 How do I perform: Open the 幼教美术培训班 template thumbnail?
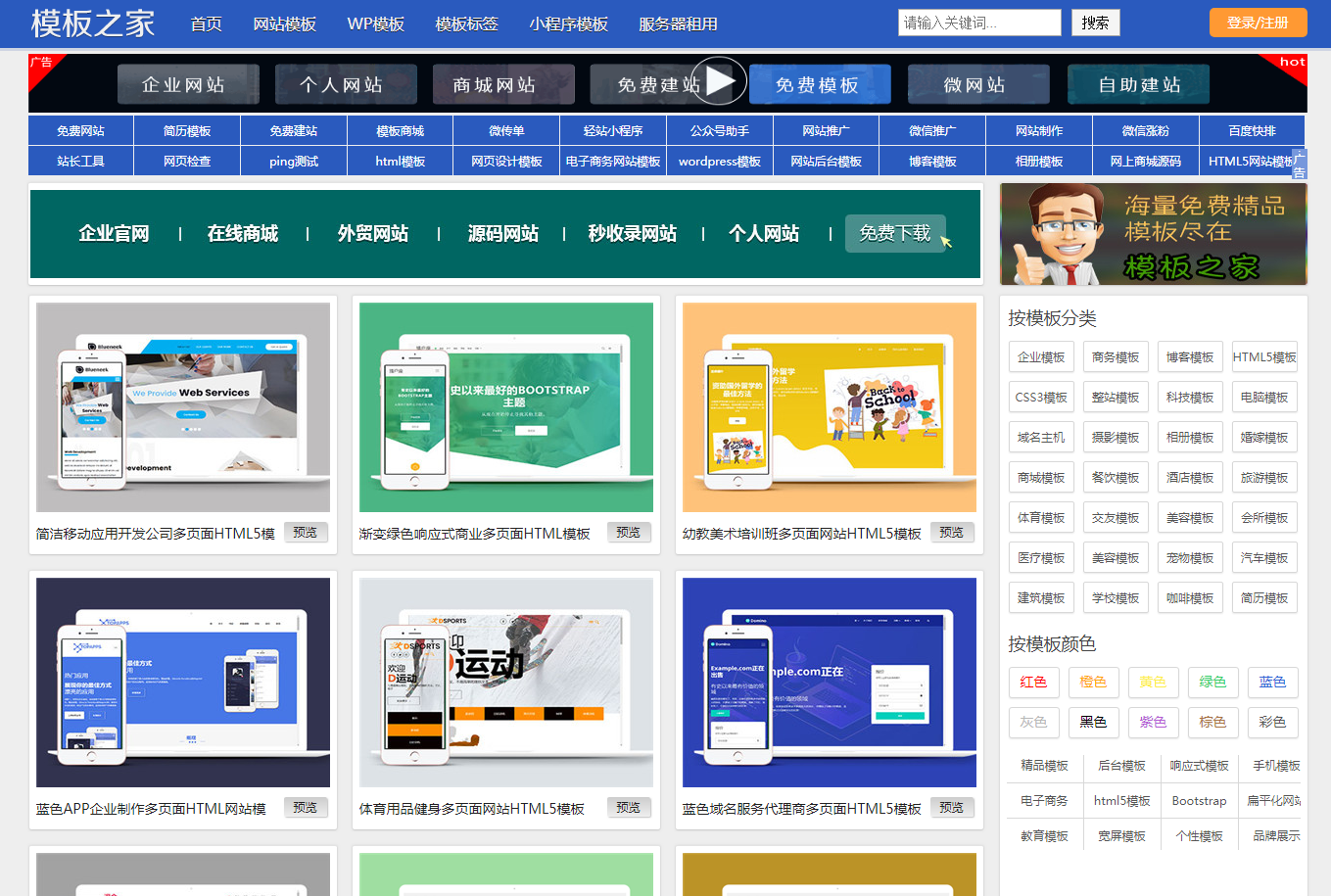pyautogui.click(x=830, y=407)
